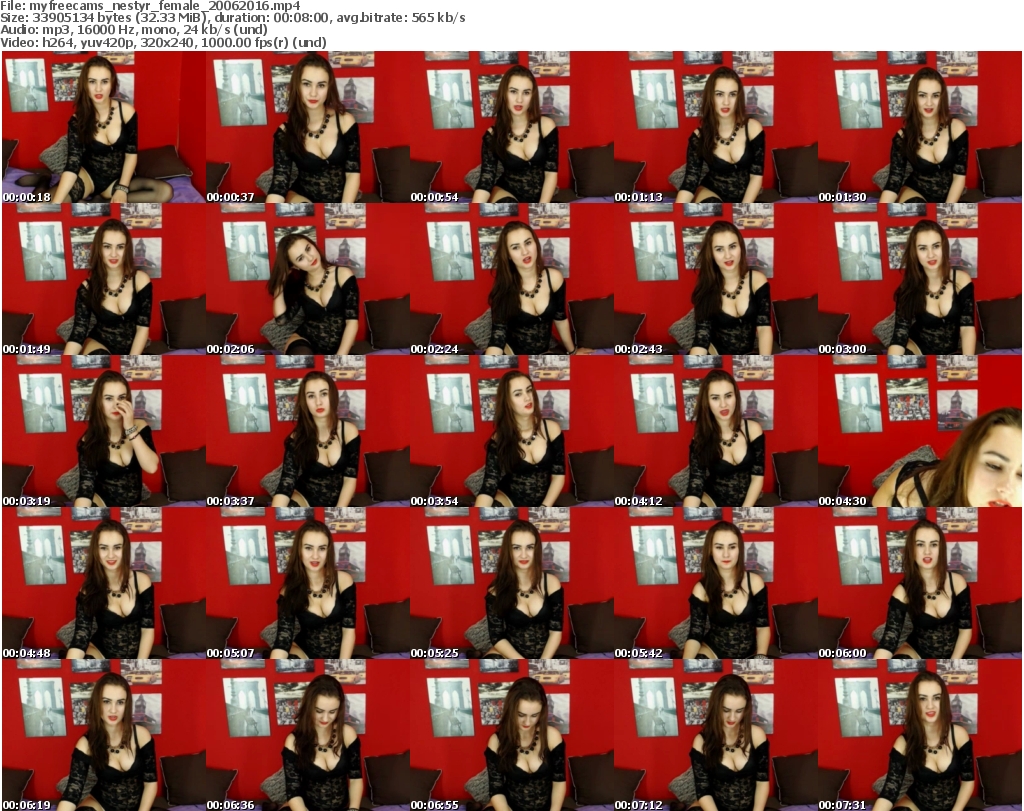Choose the preview frame at 00:05:42

click(x=715, y=584)
